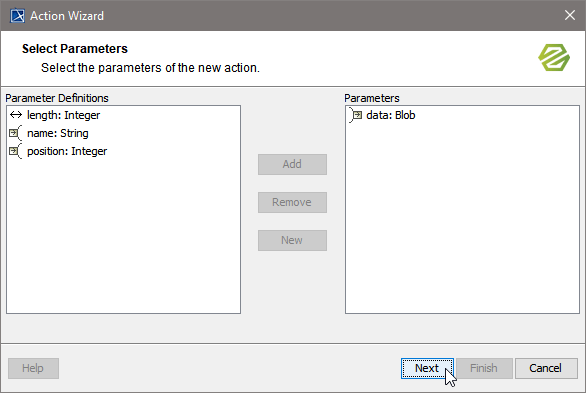The height and width of the screenshot is (393, 586).
Task: Click the input pin icon next to position
Action: [15, 151]
